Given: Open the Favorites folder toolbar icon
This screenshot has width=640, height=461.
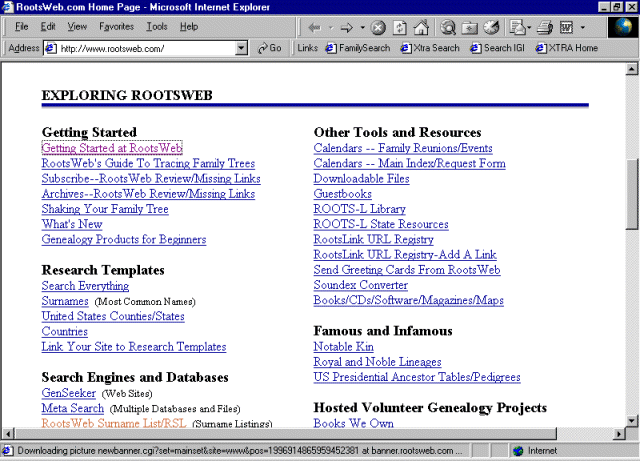Looking at the screenshot, I should point(470,27).
